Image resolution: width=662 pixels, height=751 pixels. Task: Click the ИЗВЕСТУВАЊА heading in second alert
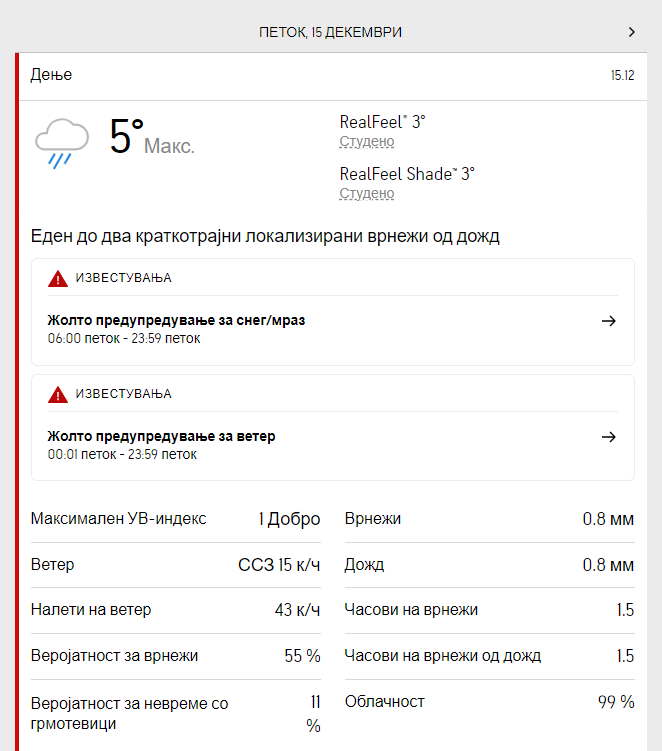[124, 394]
